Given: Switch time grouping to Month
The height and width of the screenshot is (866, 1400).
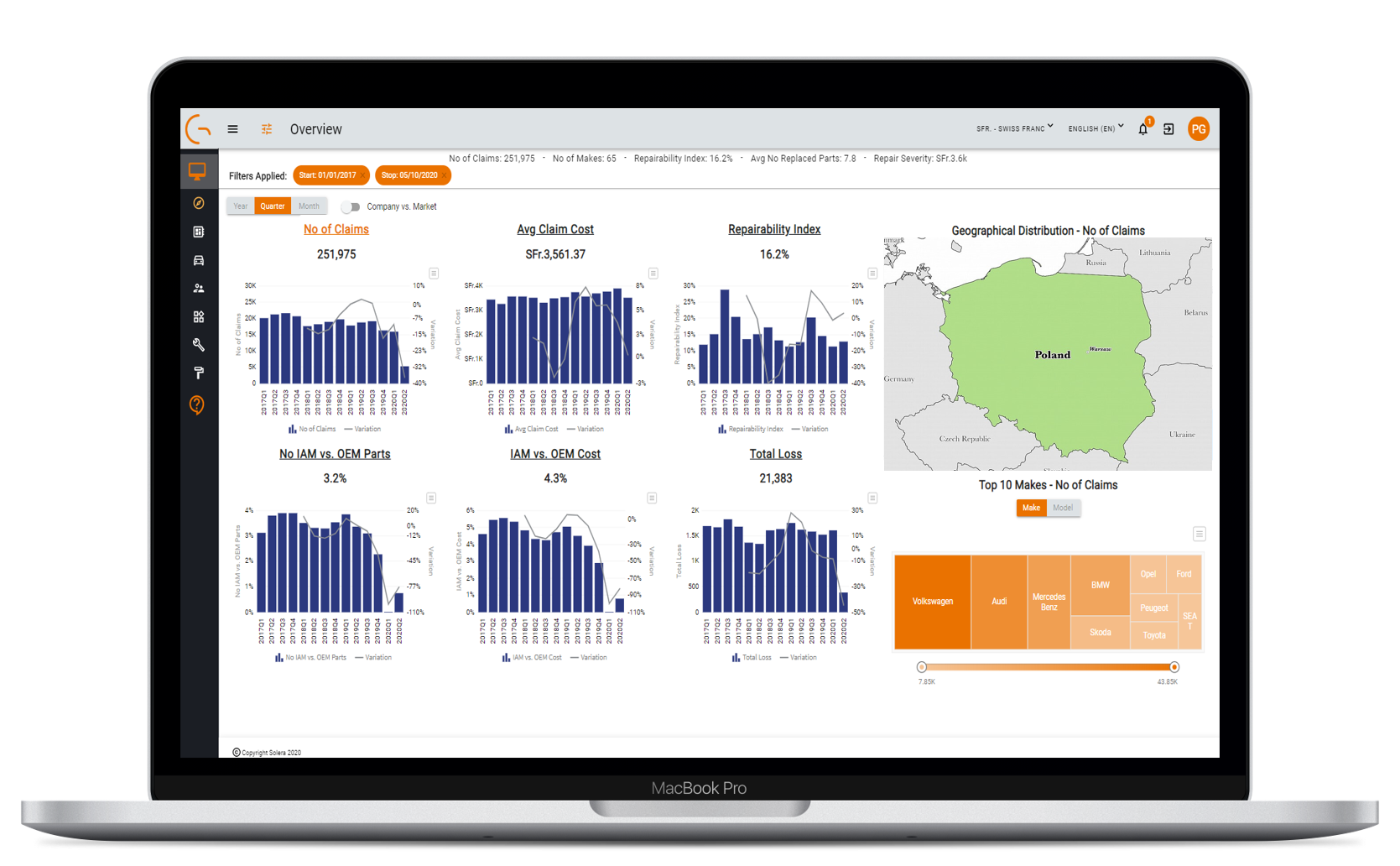Looking at the screenshot, I should coord(309,206).
